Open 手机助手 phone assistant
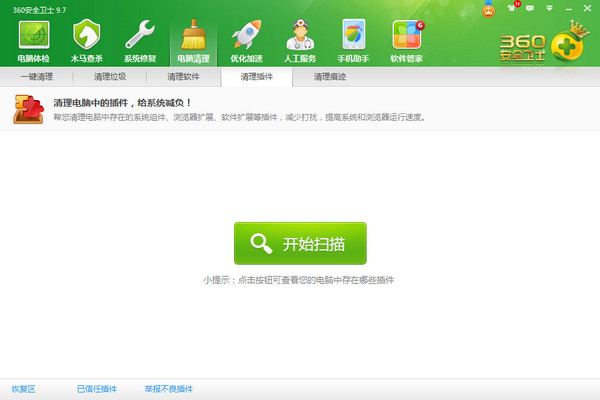Viewport: 600px width, 400px height. [x=353, y=41]
